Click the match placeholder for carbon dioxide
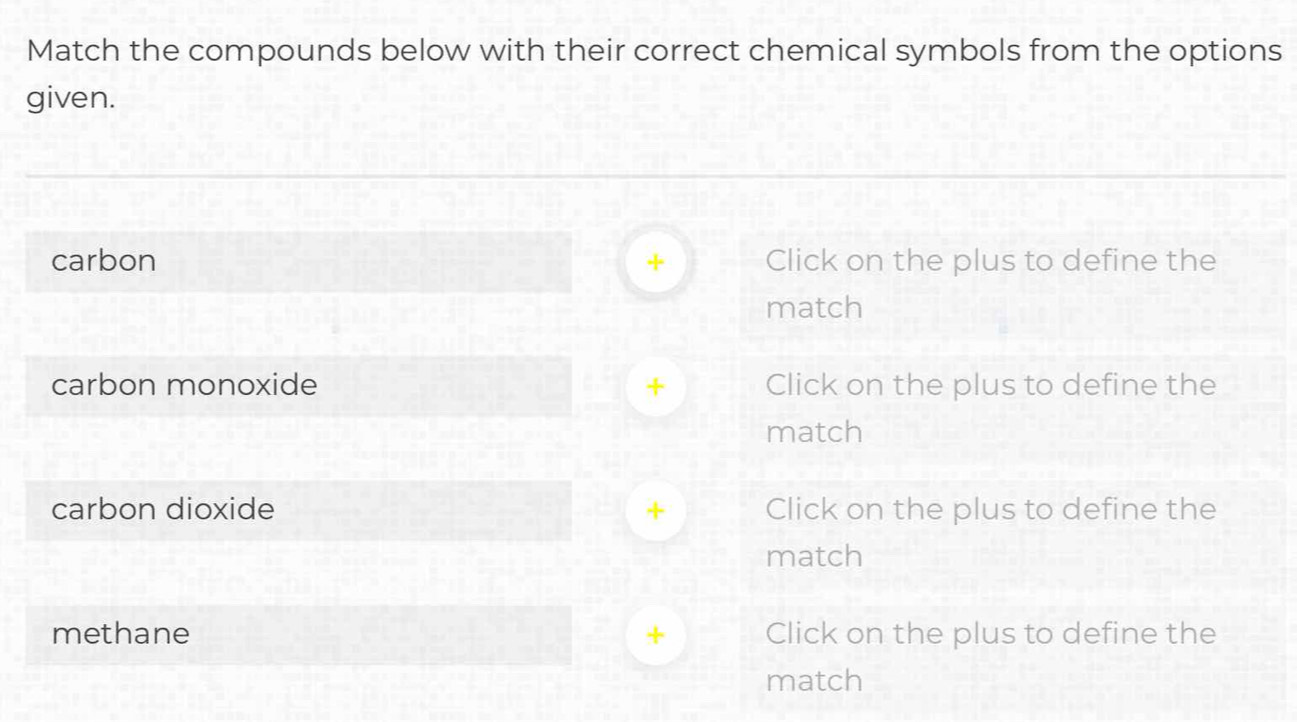1297x722 pixels. [x=990, y=531]
